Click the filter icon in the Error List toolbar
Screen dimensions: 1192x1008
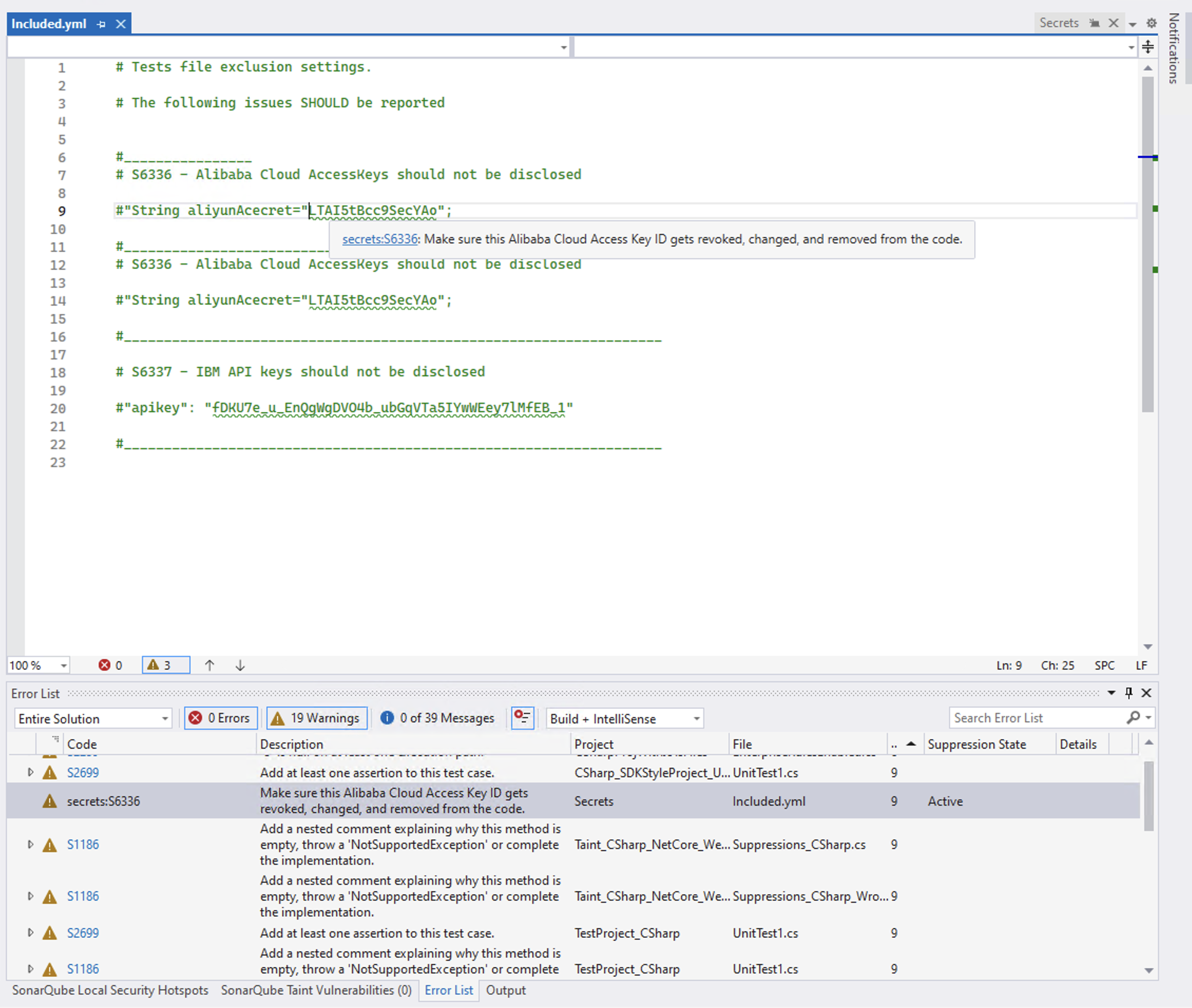[522, 718]
